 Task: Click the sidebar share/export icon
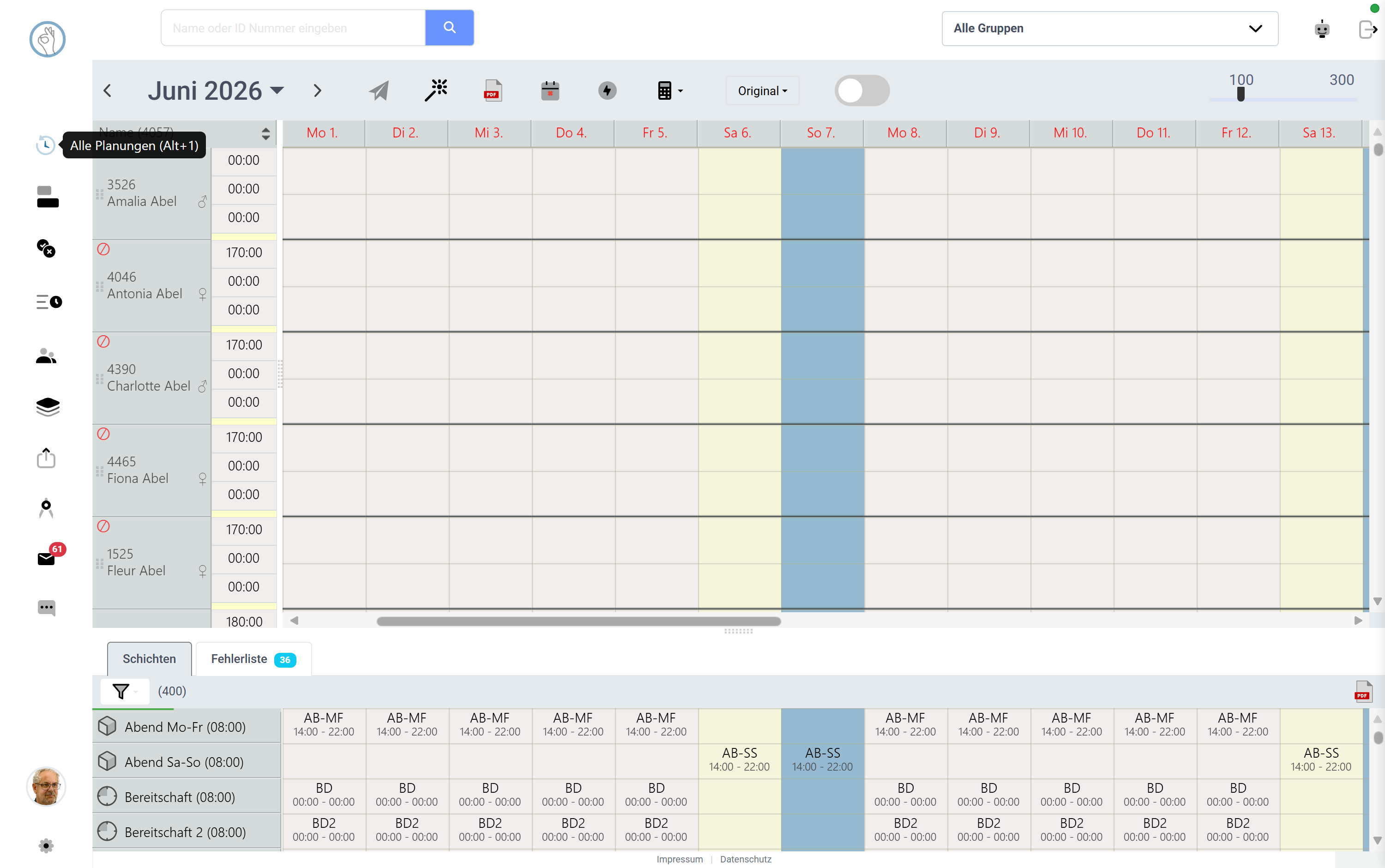click(46, 458)
